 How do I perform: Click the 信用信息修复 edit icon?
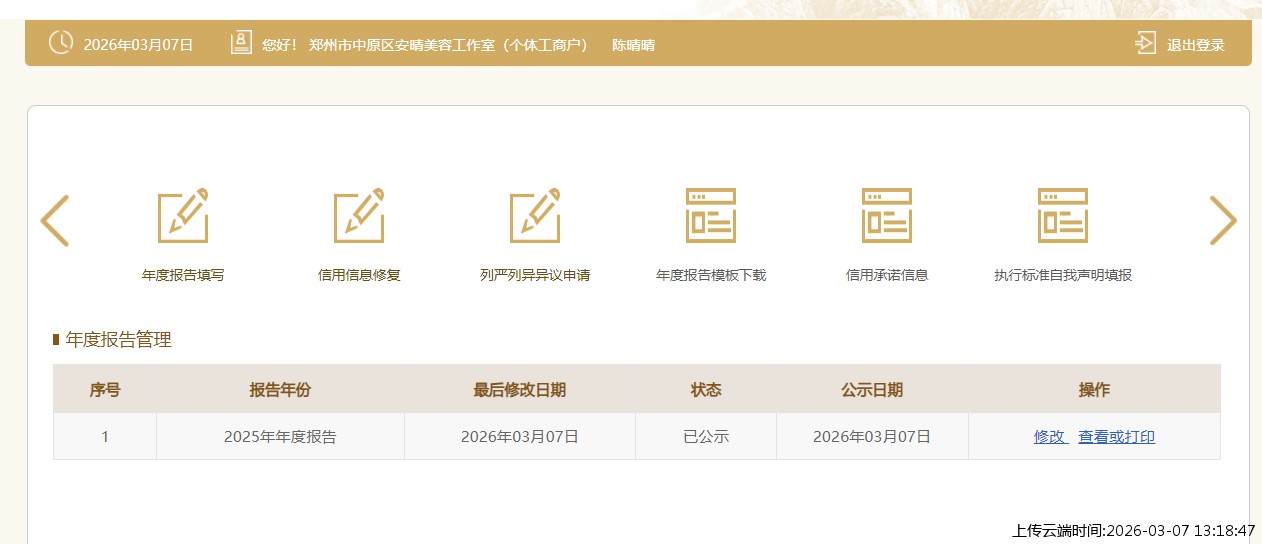coord(359,215)
